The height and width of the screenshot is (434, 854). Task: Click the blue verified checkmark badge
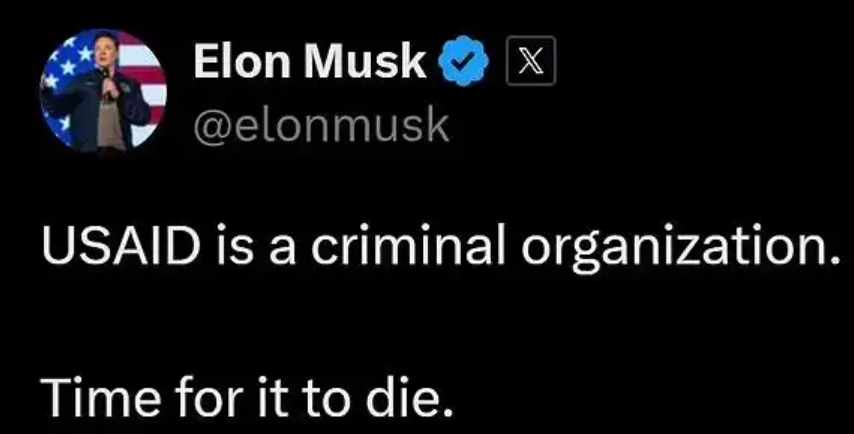pyautogui.click(x=463, y=60)
